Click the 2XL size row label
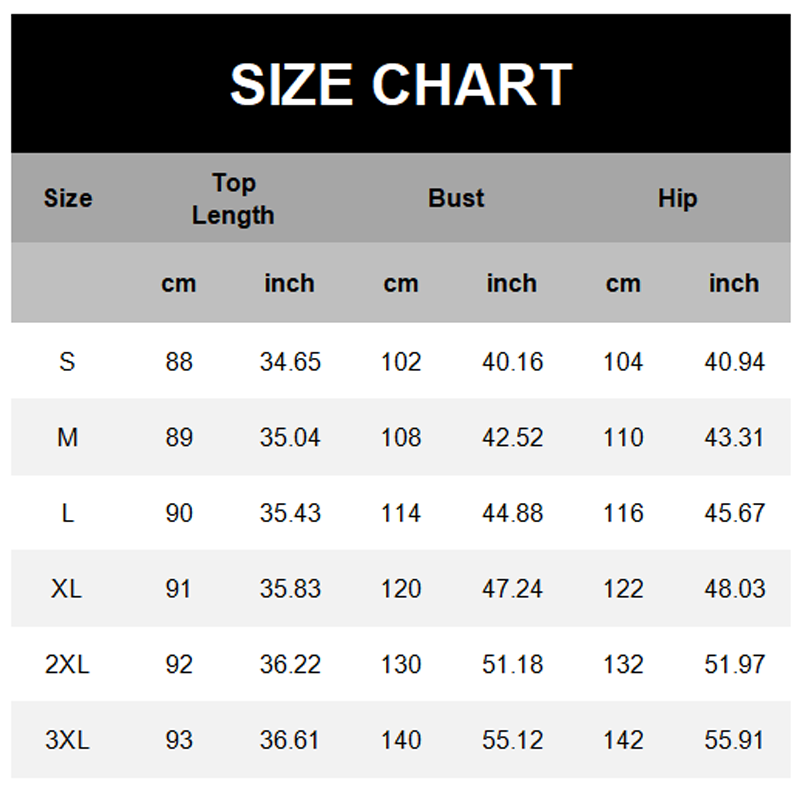Viewport: 800px width, 800px height. click(x=67, y=664)
